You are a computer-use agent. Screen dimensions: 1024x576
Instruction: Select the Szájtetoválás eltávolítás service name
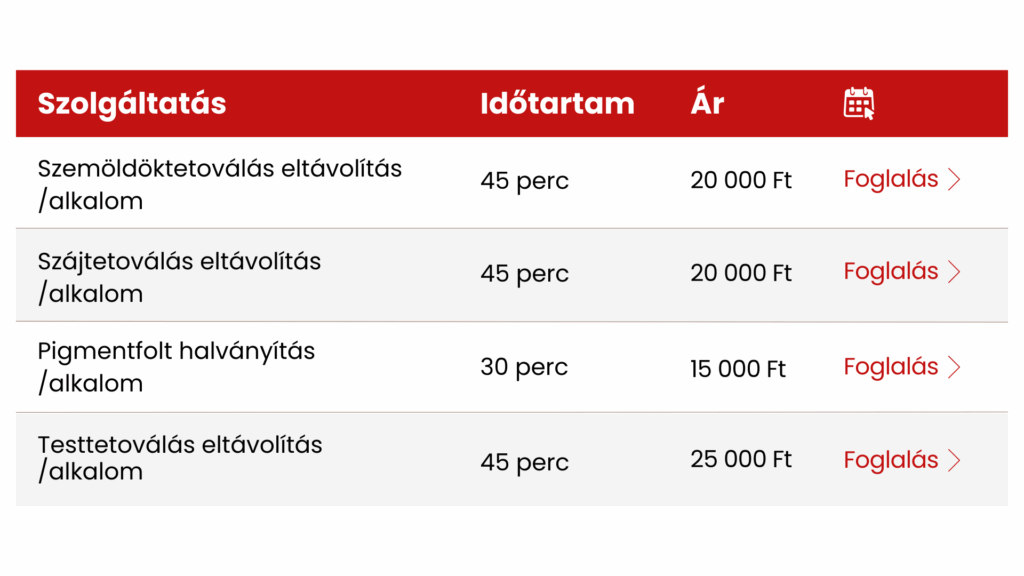(179, 262)
